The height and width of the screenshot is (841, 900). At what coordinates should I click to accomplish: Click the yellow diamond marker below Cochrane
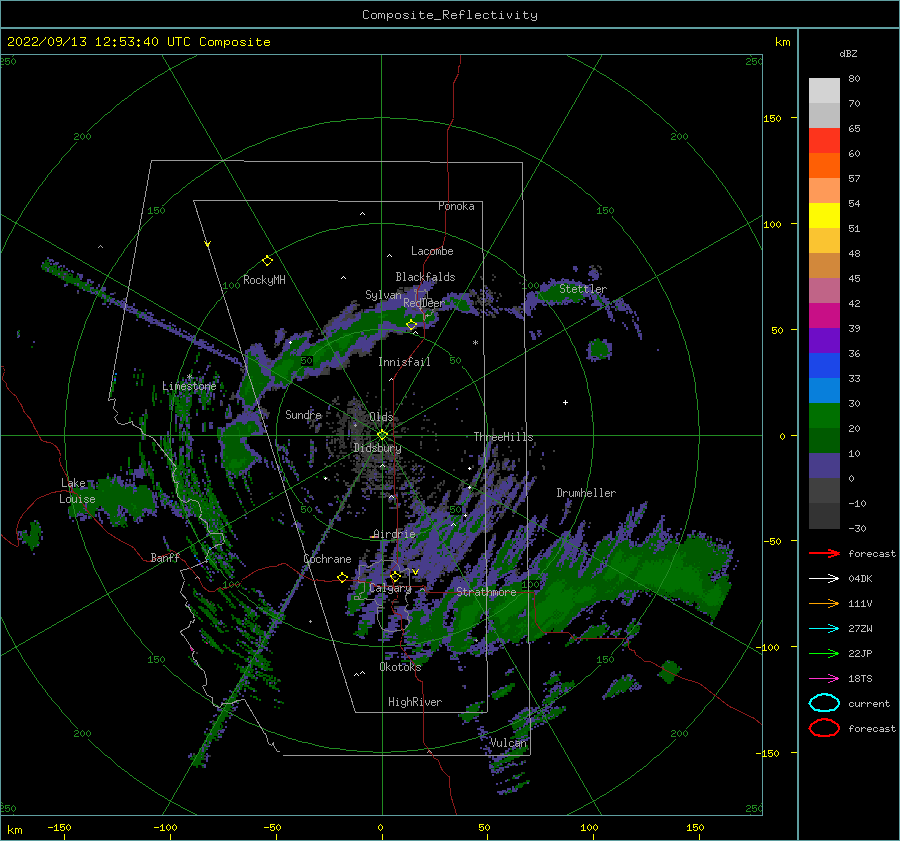343,578
